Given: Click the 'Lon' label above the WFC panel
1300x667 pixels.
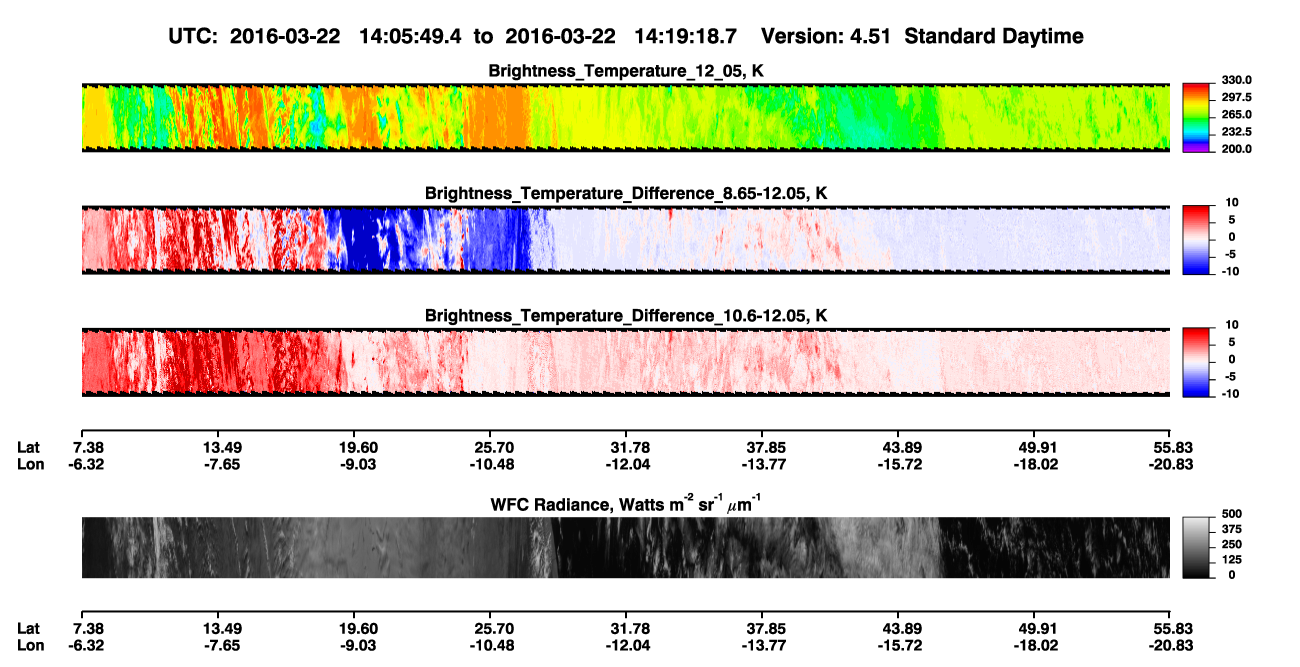Looking at the screenshot, I should (29, 464).
